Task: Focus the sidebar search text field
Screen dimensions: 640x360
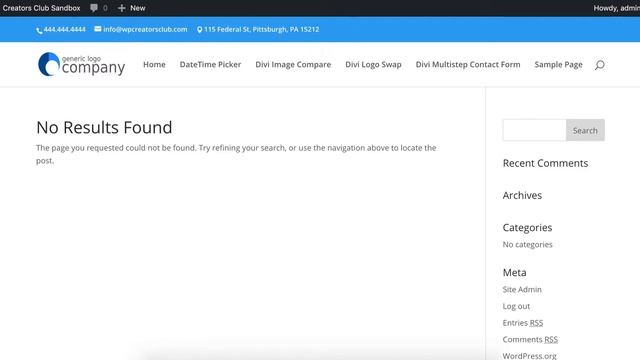Action: coord(534,130)
